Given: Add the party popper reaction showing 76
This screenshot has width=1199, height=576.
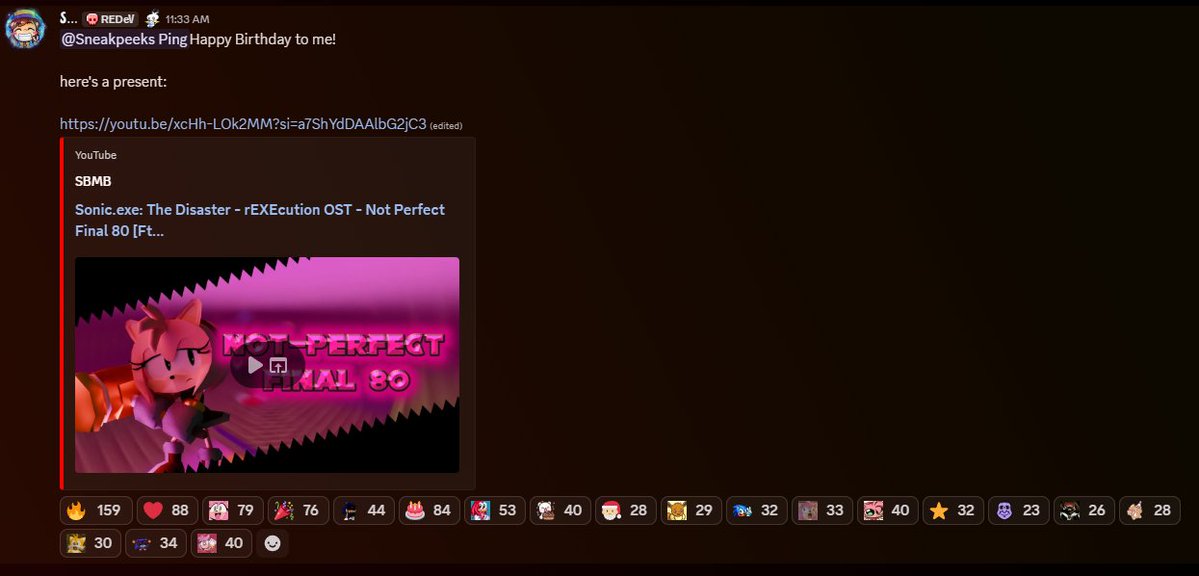Looking at the screenshot, I should 298,510.
